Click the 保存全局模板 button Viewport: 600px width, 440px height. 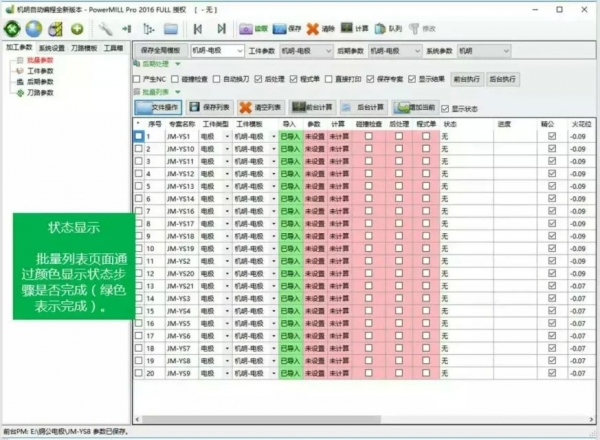161,51
